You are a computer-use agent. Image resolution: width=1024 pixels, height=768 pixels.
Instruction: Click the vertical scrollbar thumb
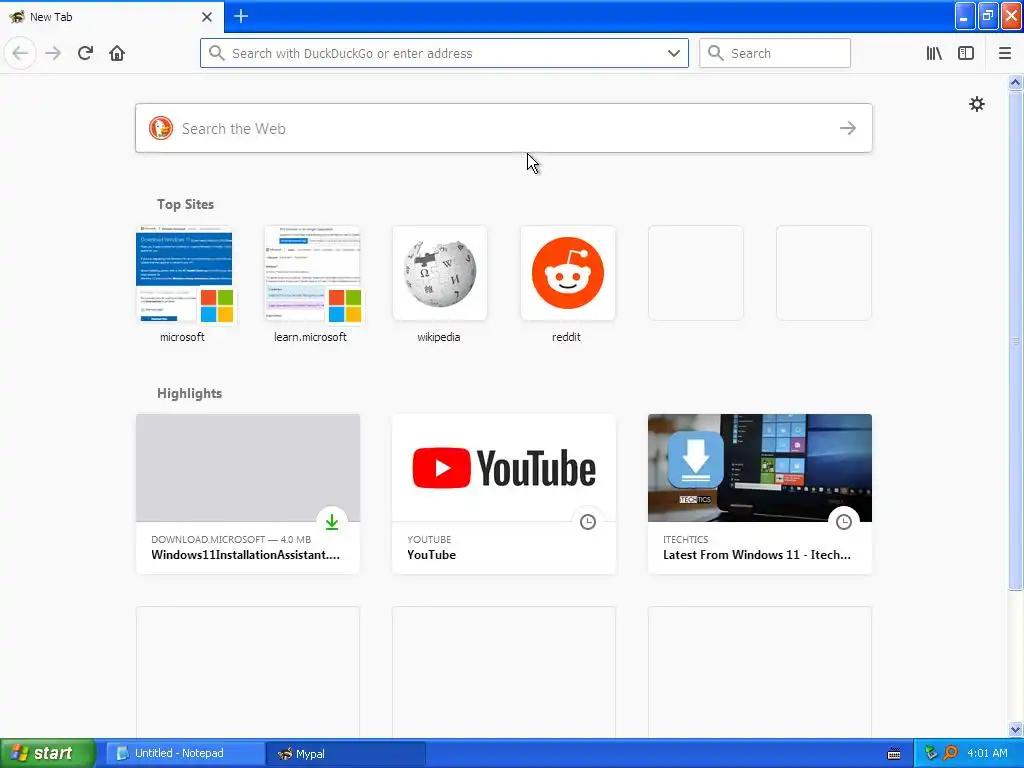1015,340
